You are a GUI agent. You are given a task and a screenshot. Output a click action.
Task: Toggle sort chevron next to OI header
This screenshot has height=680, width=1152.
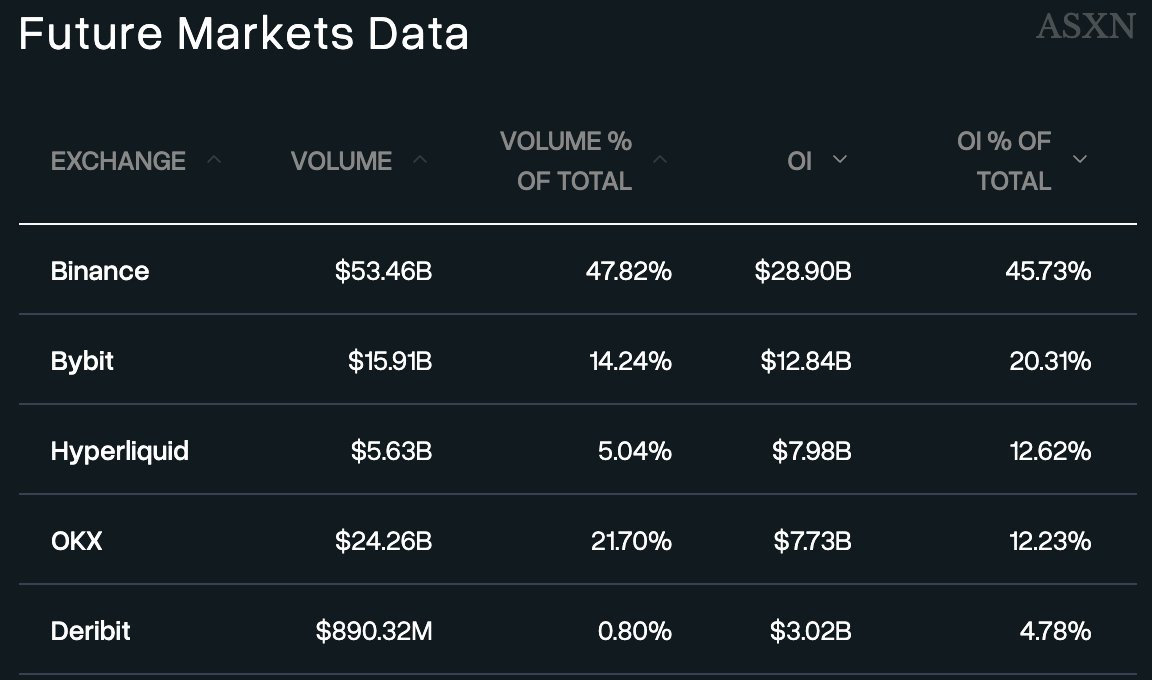[x=839, y=160]
